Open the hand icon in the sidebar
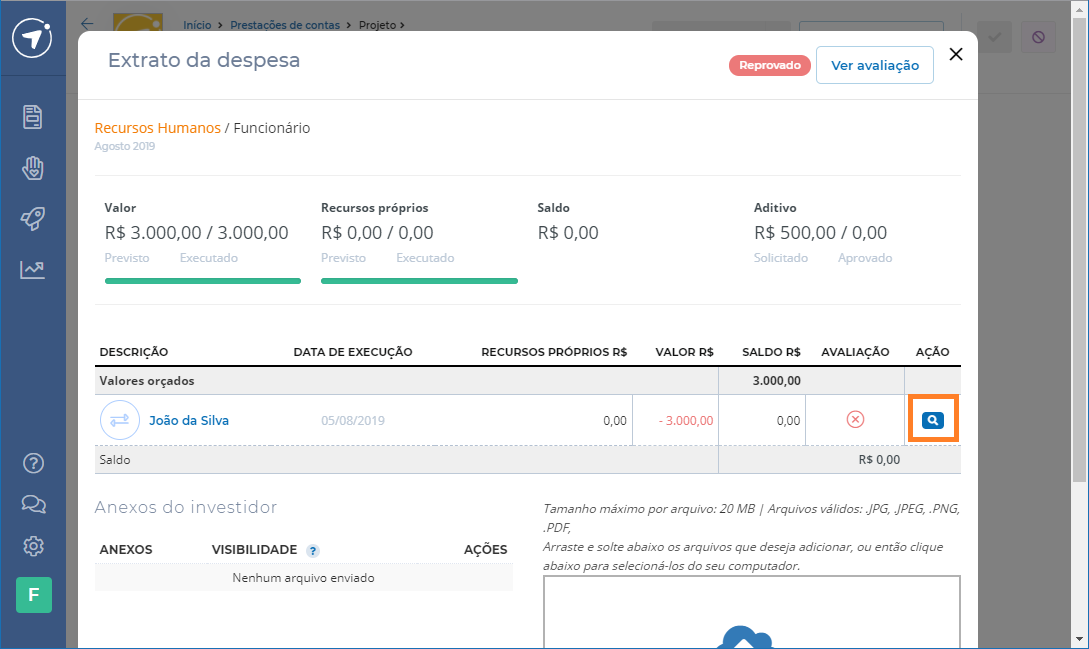 pos(33,168)
